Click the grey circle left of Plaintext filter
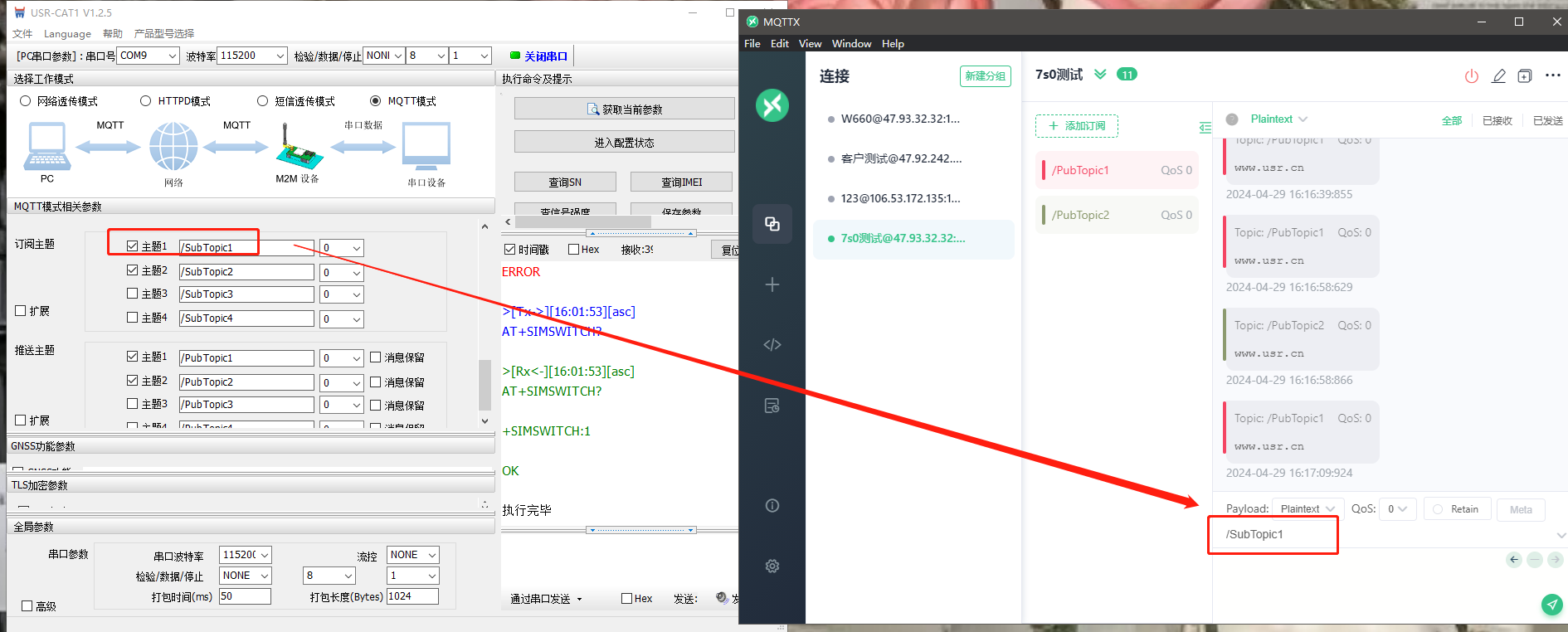The image size is (1568, 632). pyautogui.click(x=1232, y=119)
